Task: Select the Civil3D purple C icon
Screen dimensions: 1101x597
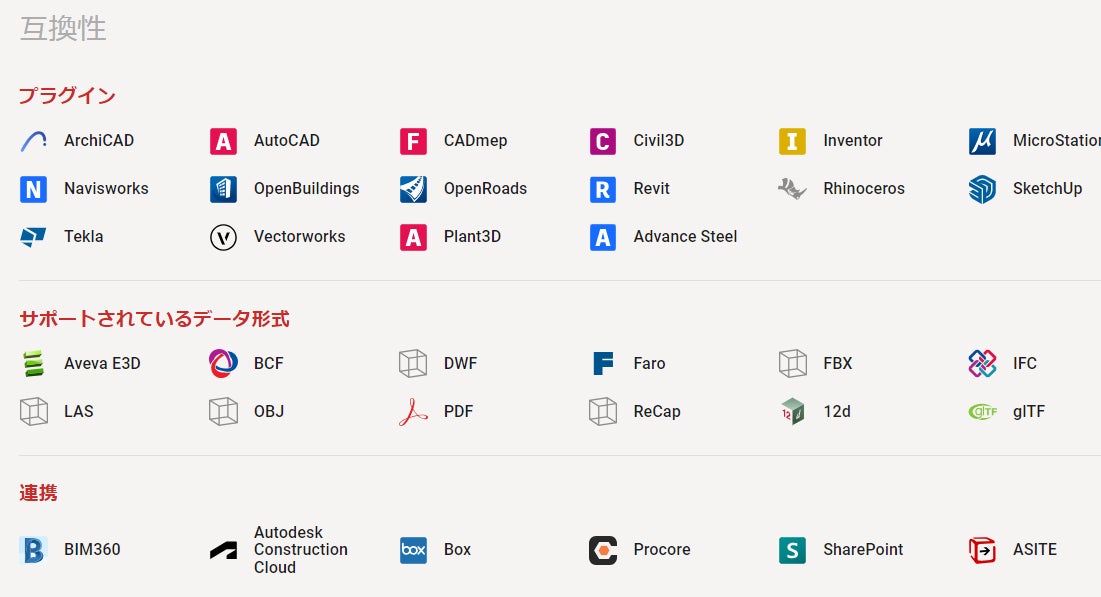Action: coord(602,141)
